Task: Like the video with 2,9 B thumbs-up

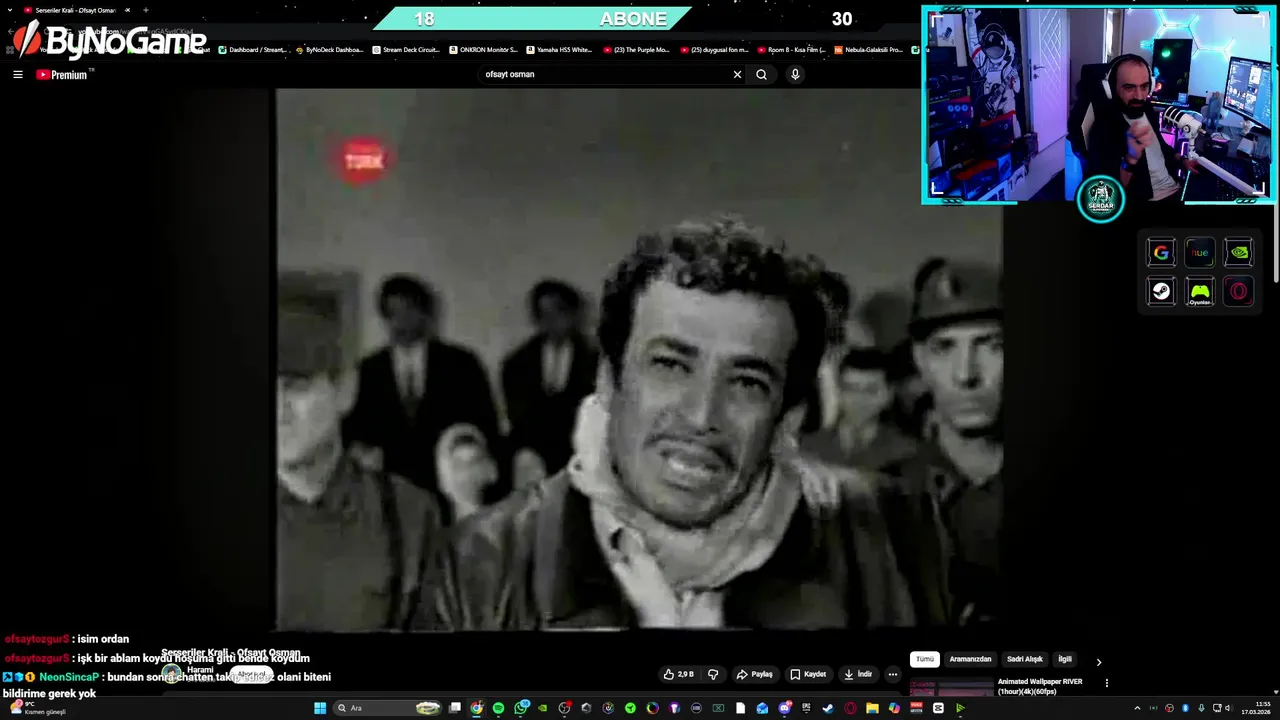Action: 679,674
